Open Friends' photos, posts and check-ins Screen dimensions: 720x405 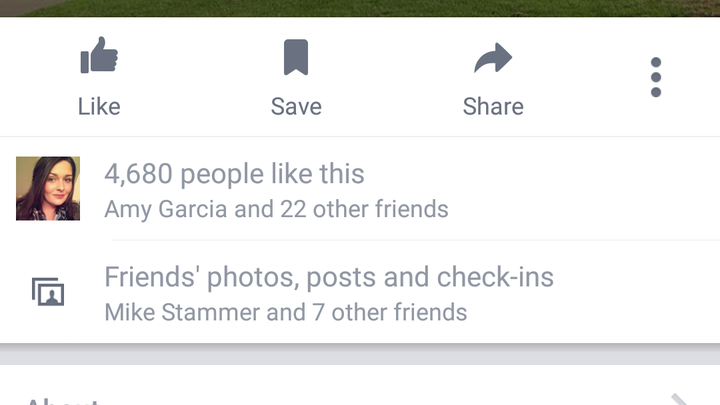[329, 277]
